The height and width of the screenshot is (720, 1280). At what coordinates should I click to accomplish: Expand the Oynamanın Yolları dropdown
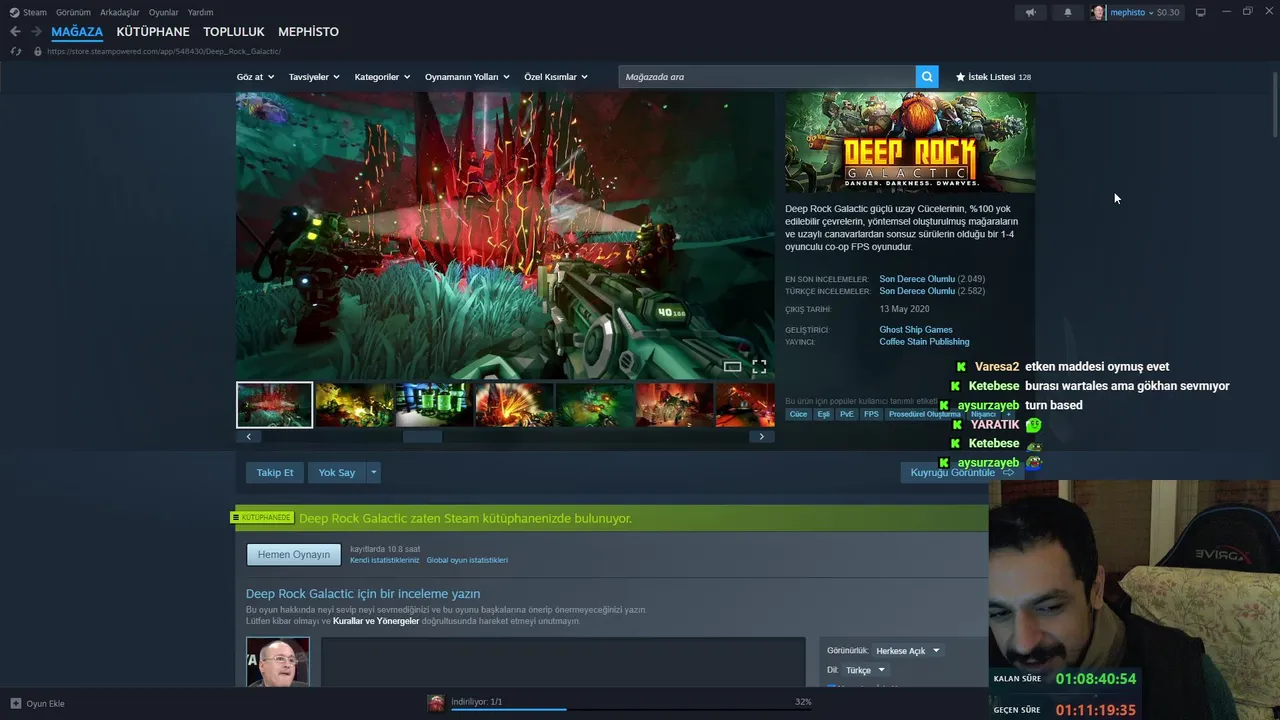[467, 77]
